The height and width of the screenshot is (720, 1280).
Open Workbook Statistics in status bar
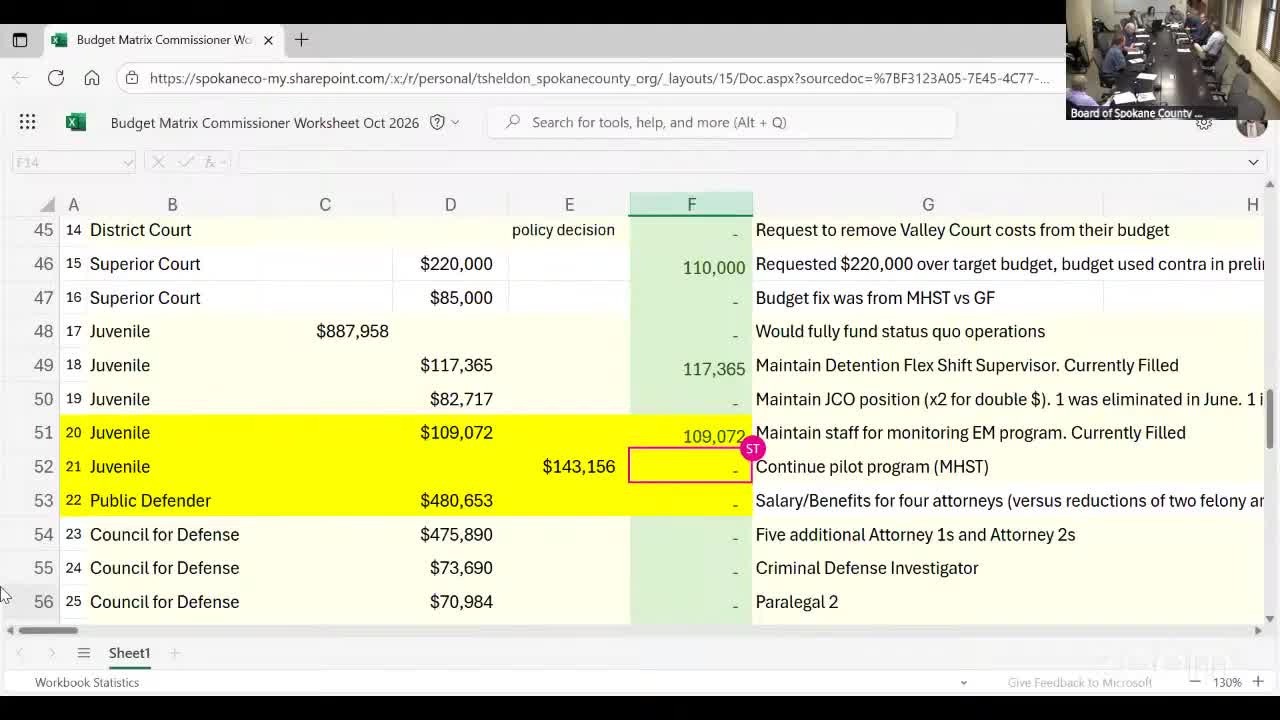(x=87, y=682)
